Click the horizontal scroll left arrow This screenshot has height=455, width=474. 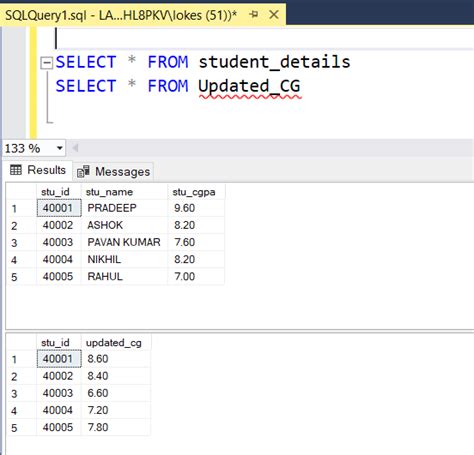[x=75, y=148]
